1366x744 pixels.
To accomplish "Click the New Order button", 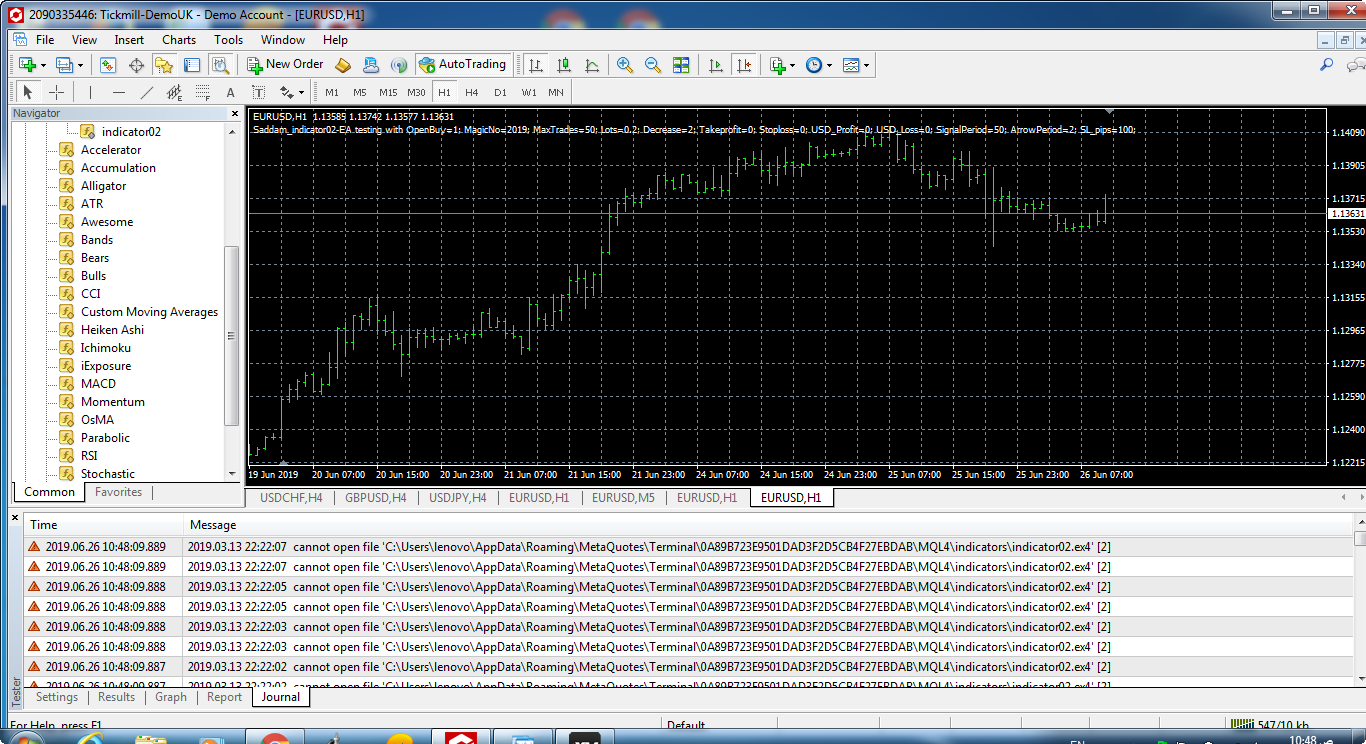I will (285, 64).
